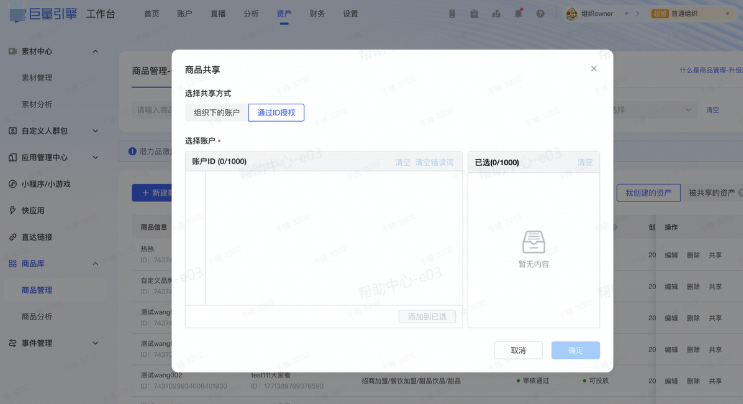
Task: Open the mobile phone icon in top bar
Action: pyautogui.click(x=452, y=14)
